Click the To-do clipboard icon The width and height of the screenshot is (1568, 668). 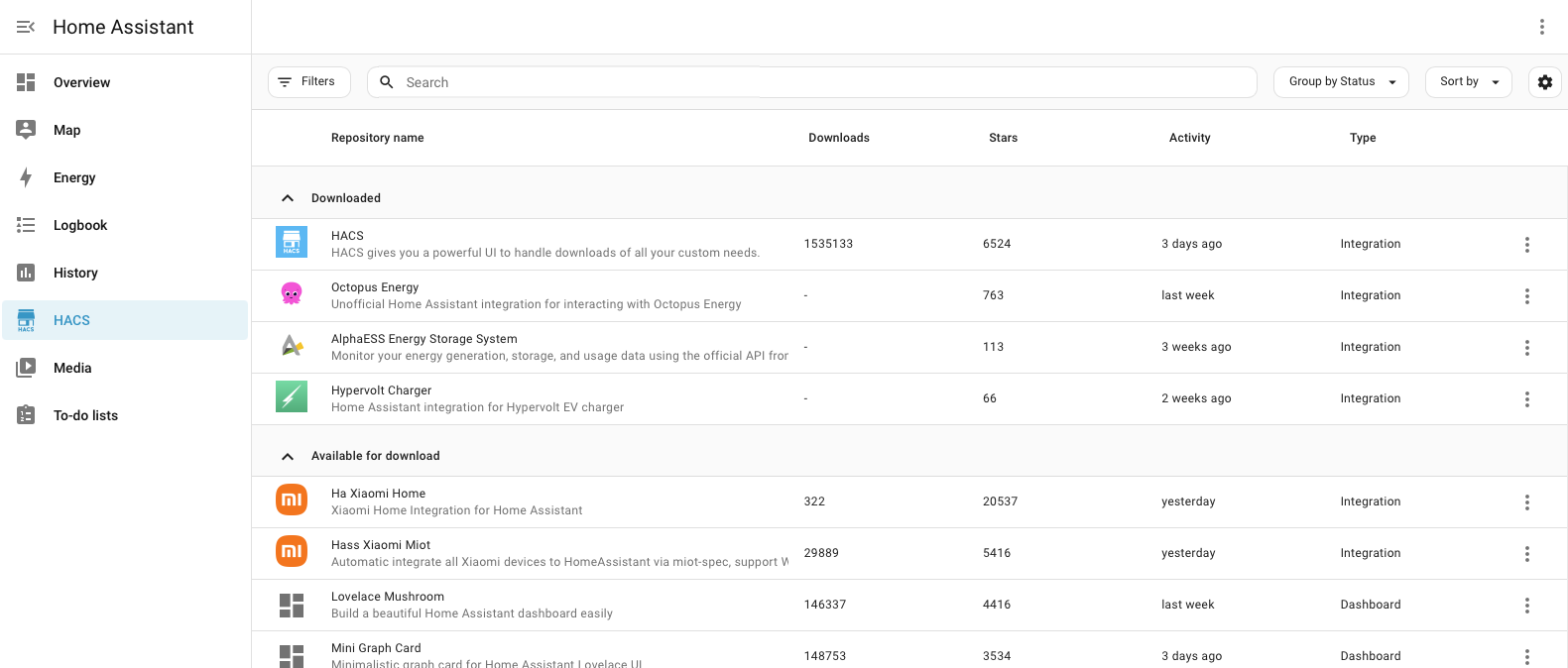26,415
